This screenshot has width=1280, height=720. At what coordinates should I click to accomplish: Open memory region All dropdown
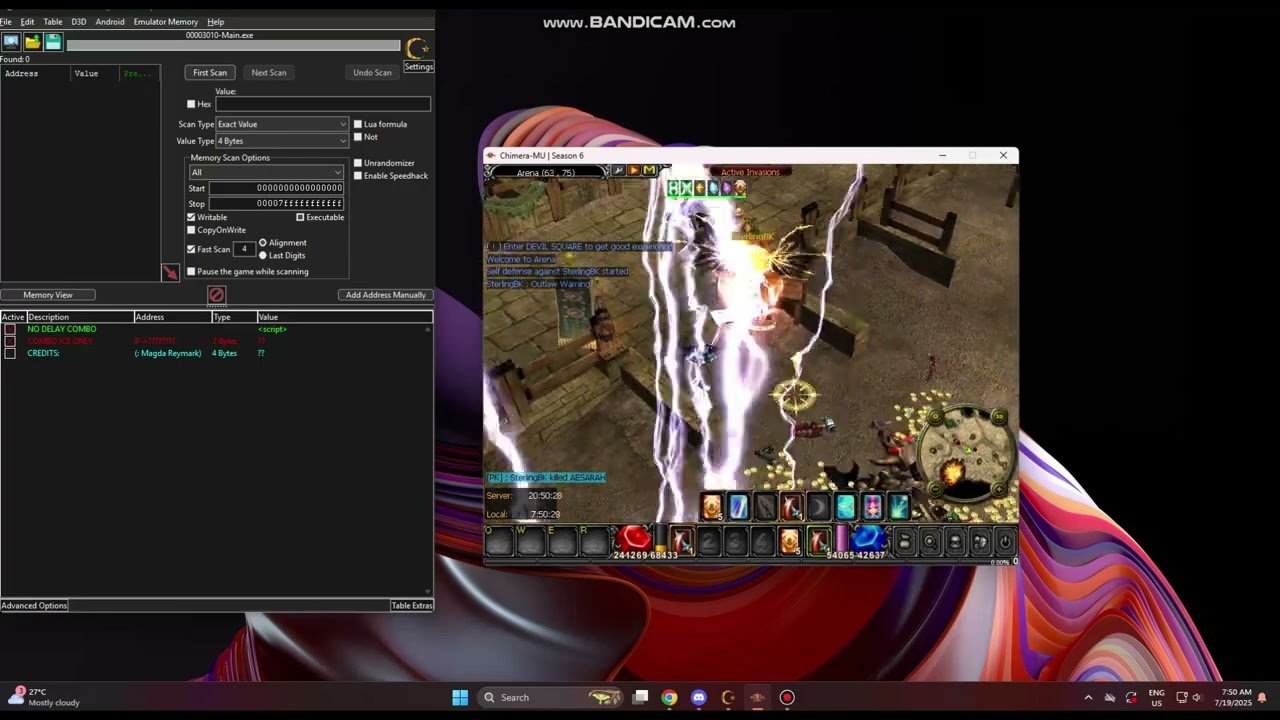click(x=266, y=172)
